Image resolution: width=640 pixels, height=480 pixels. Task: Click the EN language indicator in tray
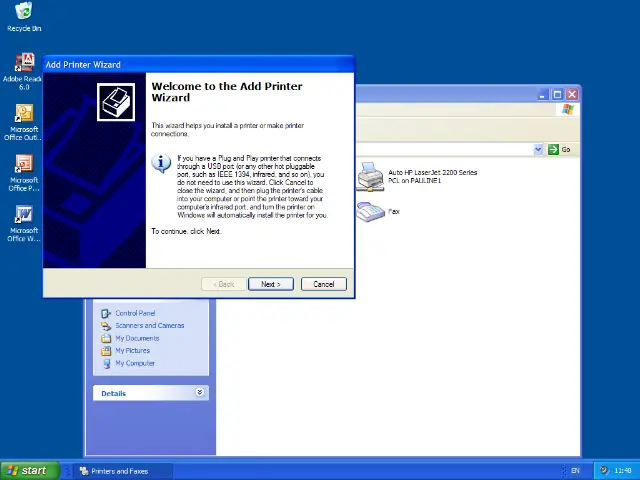pyautogui.click(x=575, y=471)
